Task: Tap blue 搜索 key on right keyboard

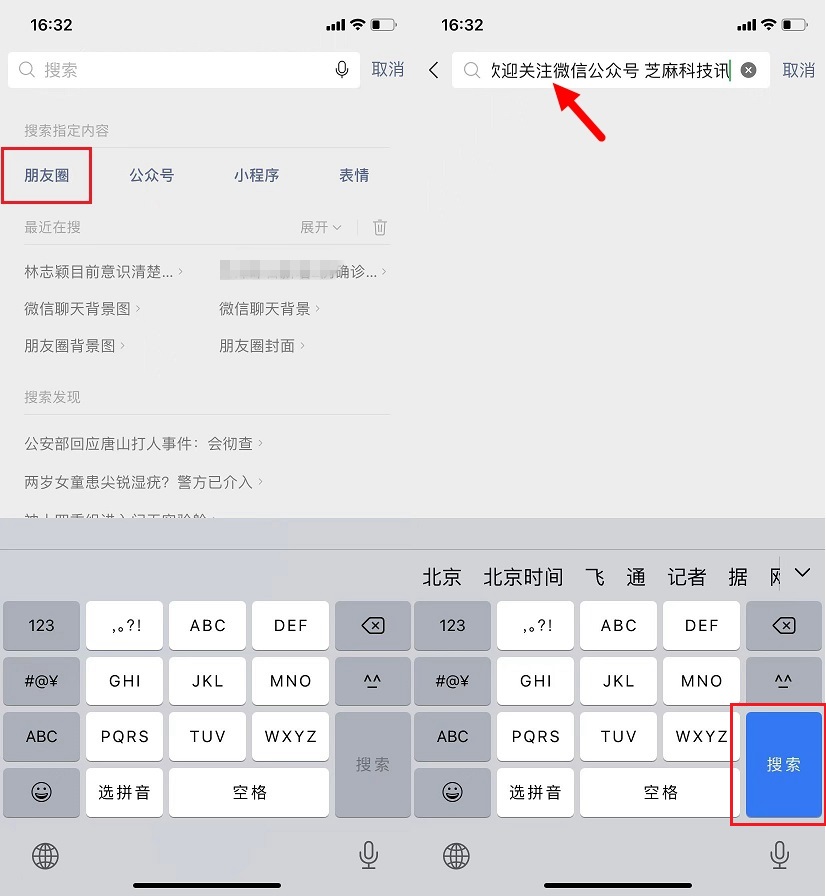Action: 784,765
